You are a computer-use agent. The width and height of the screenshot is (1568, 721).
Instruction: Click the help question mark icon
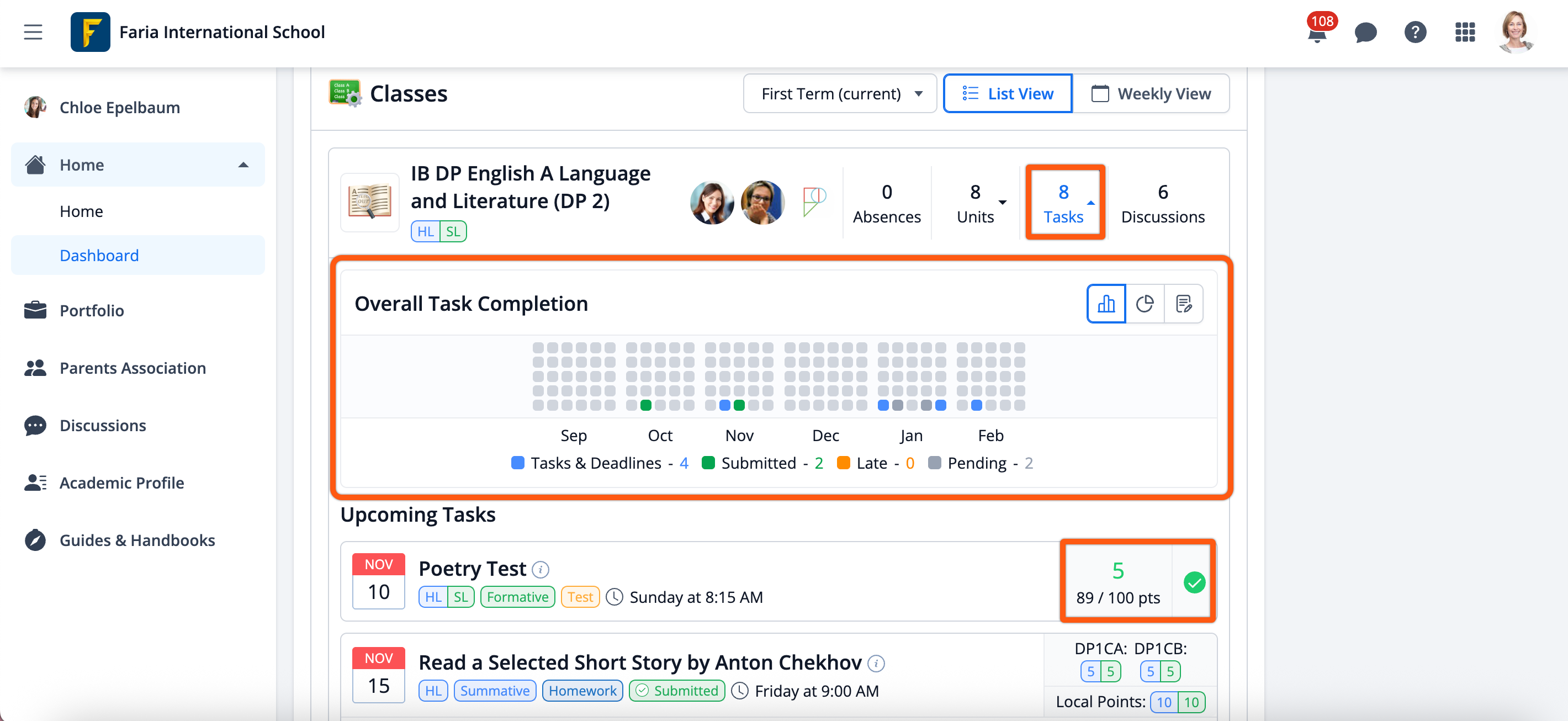(1415, 33)
